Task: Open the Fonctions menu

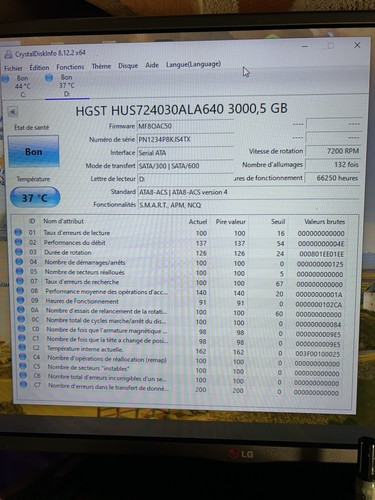Action: (70, 67)
